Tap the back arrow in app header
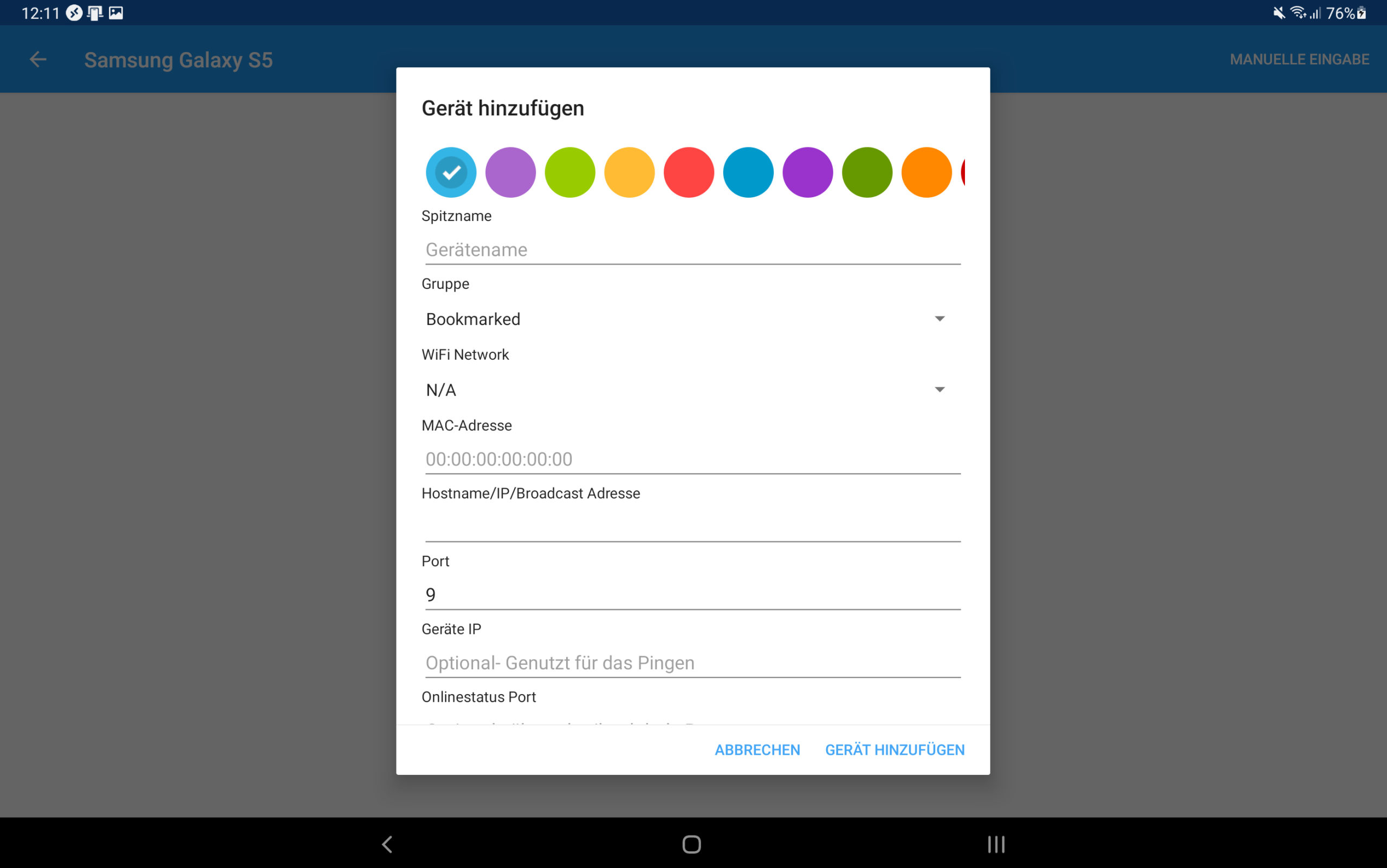The width and height of the screenshot is (1387, 868). pos(38,59)
